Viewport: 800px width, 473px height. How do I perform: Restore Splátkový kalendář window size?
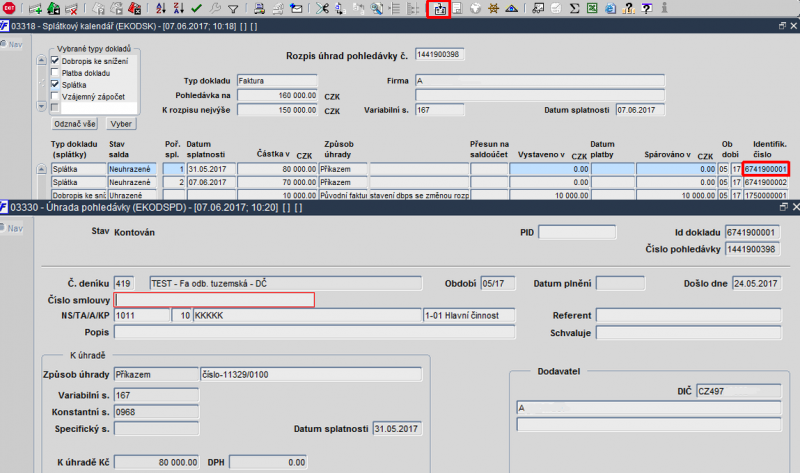[x=782, y=26]
